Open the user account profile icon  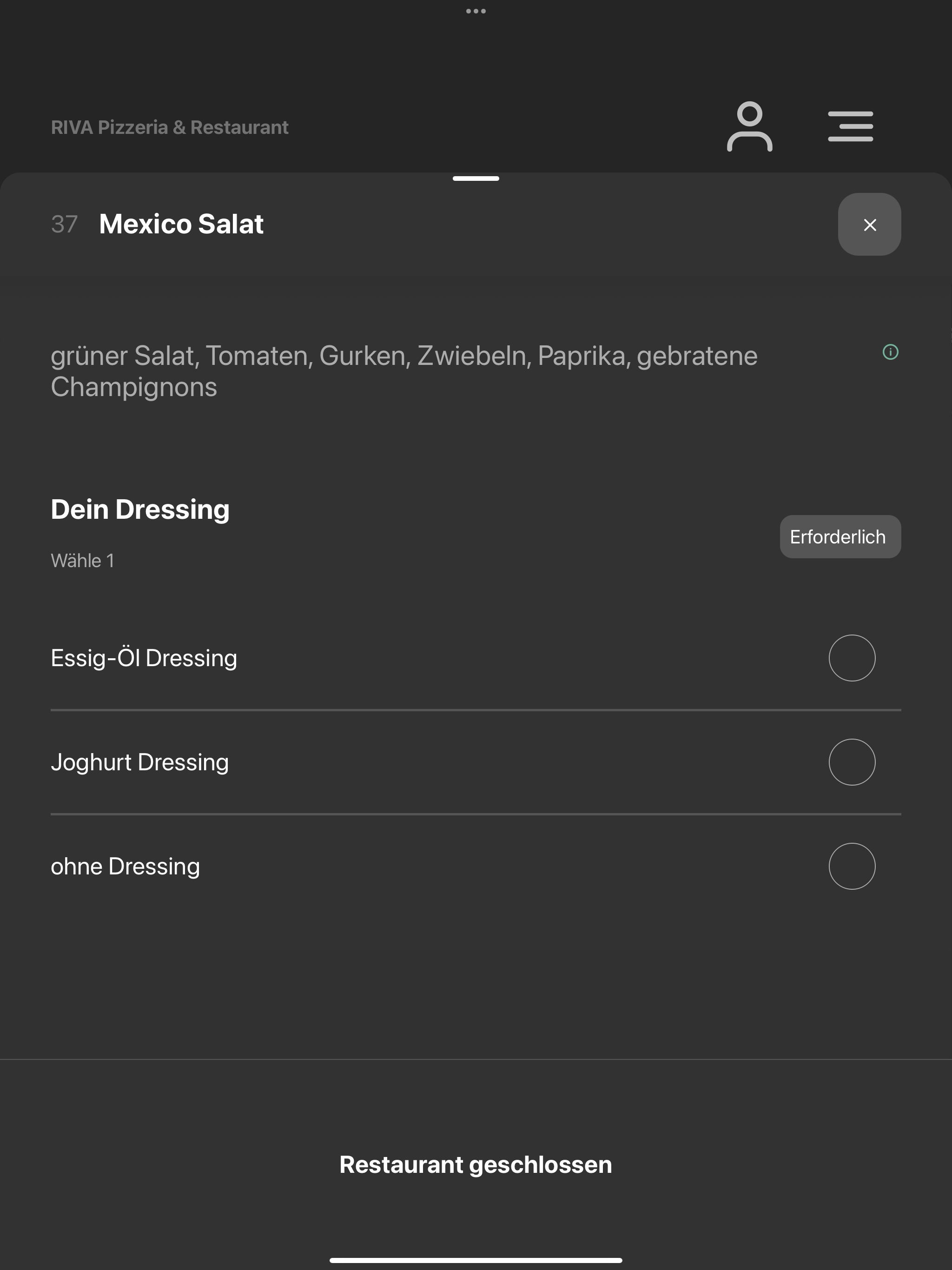click(x=749, y=126)
